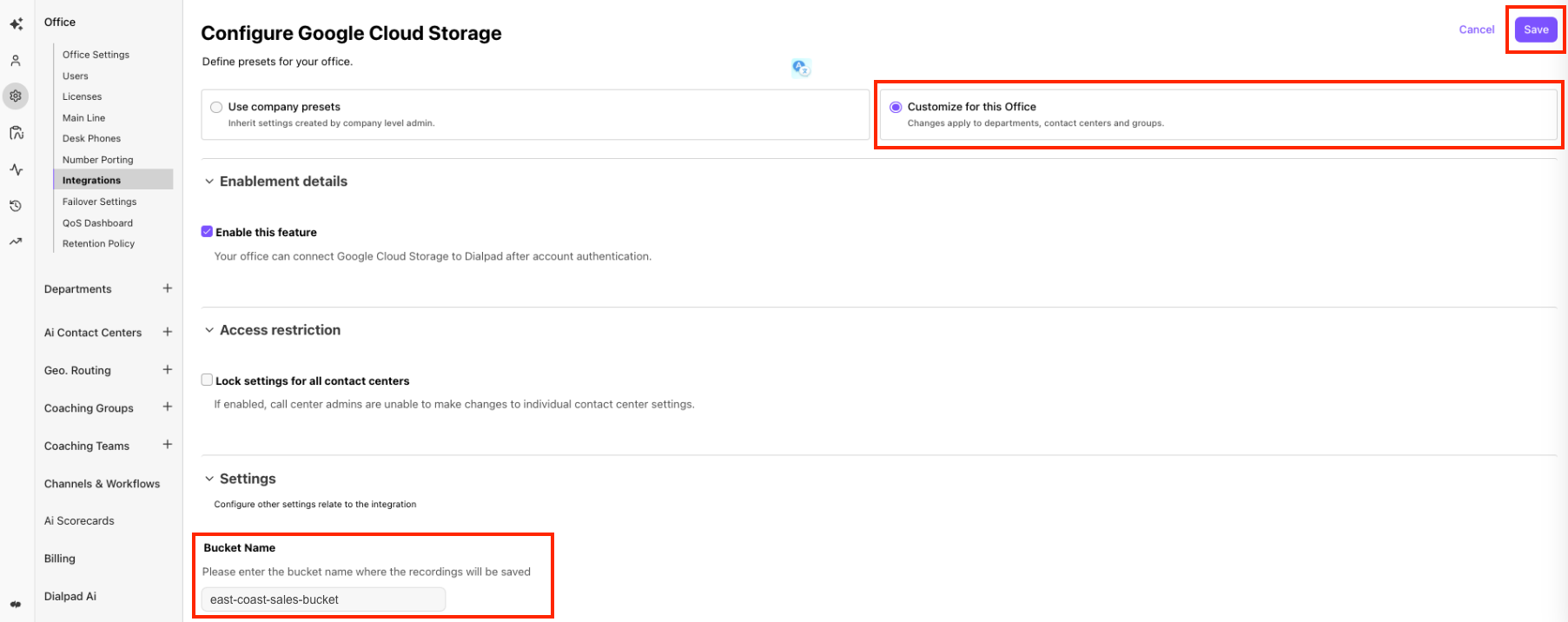1568x622 pixels.
Task: Open Failover Settings page
Action: [99, 202]
